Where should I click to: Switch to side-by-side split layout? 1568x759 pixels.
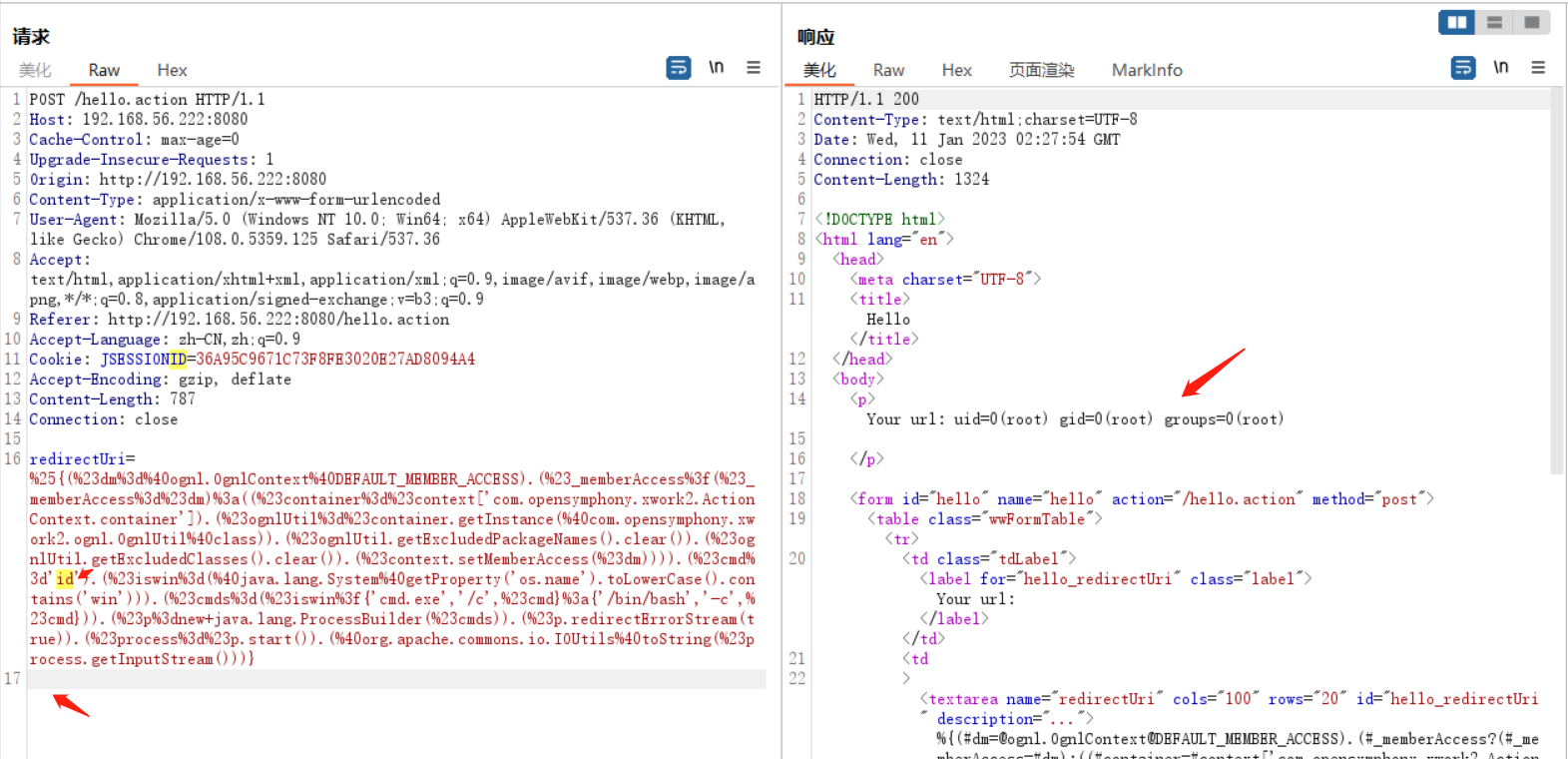tap(1457, 22)
